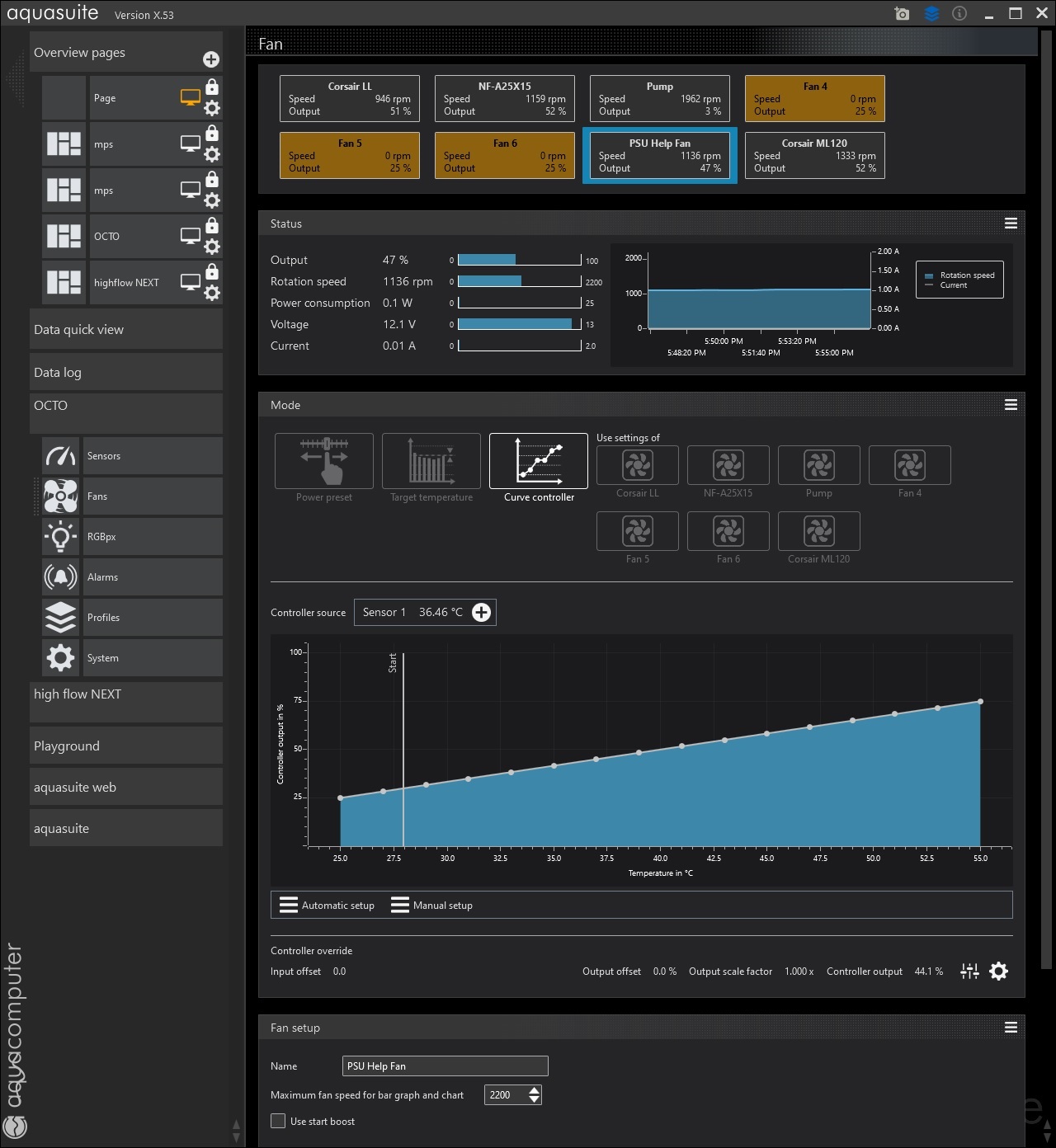The height and width of the screenshot is (1148, 1056).
Task: Use settings of Corsair ML120 fan icon
Action: [x=819, y=531]
